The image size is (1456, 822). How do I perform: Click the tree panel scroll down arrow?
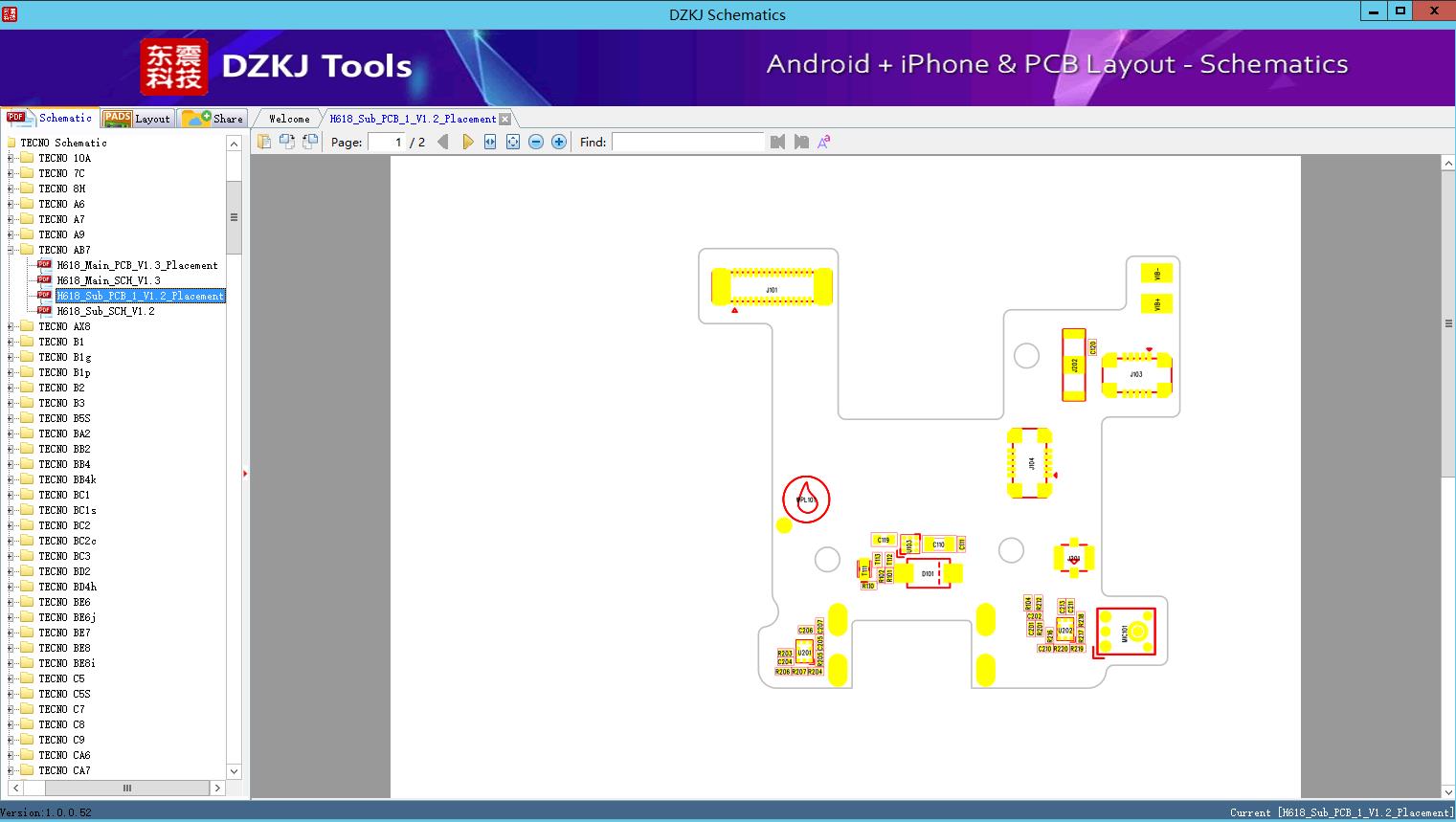coord(234,771)
